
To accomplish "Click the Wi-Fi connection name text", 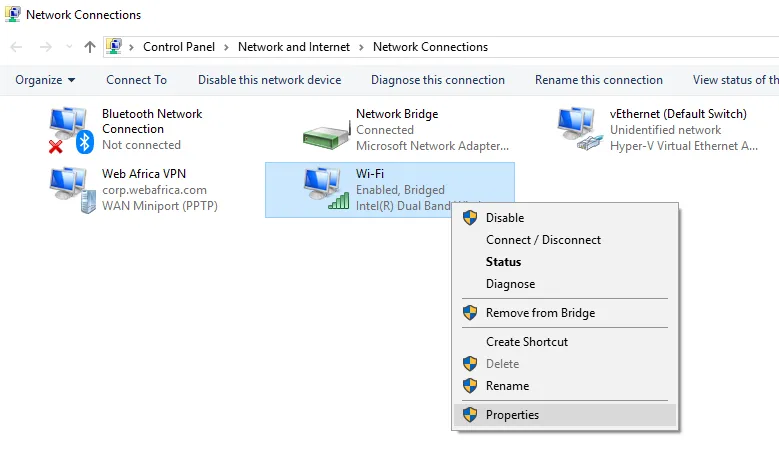I will (x=370, y=174).
